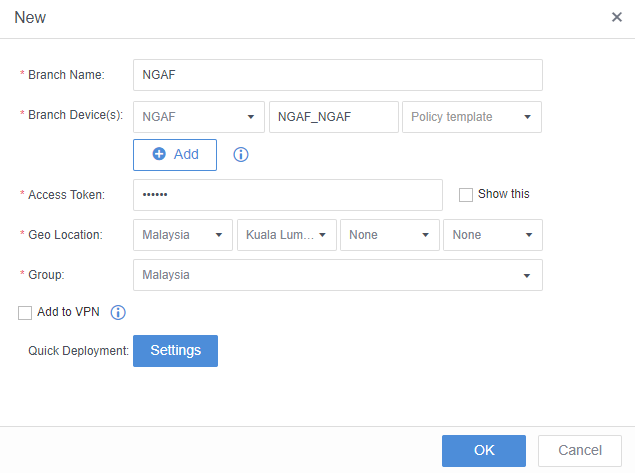The height and width of the screenshot is (473, 635).
Task: Click the New dialog title text
Action: coord(30,18)
